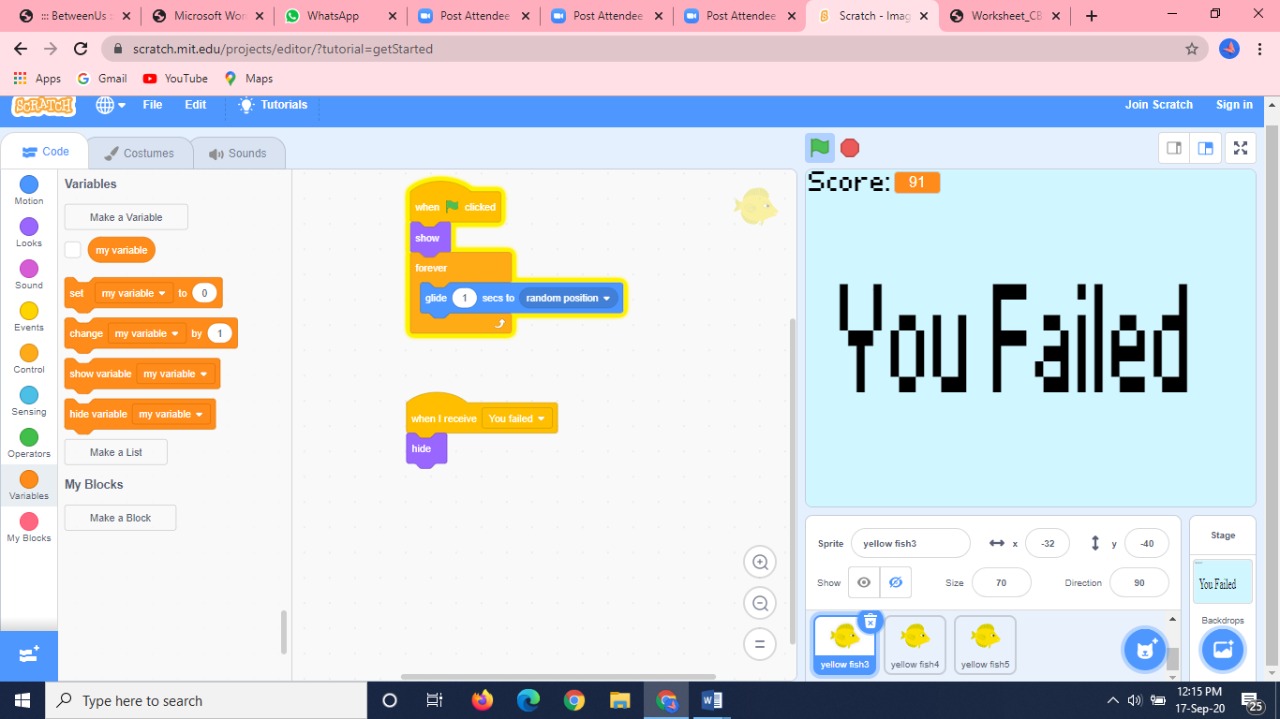This screenshot has width=1280, height=719.
Task: Check the my variable checkbox
Action: tap(73, 250)
